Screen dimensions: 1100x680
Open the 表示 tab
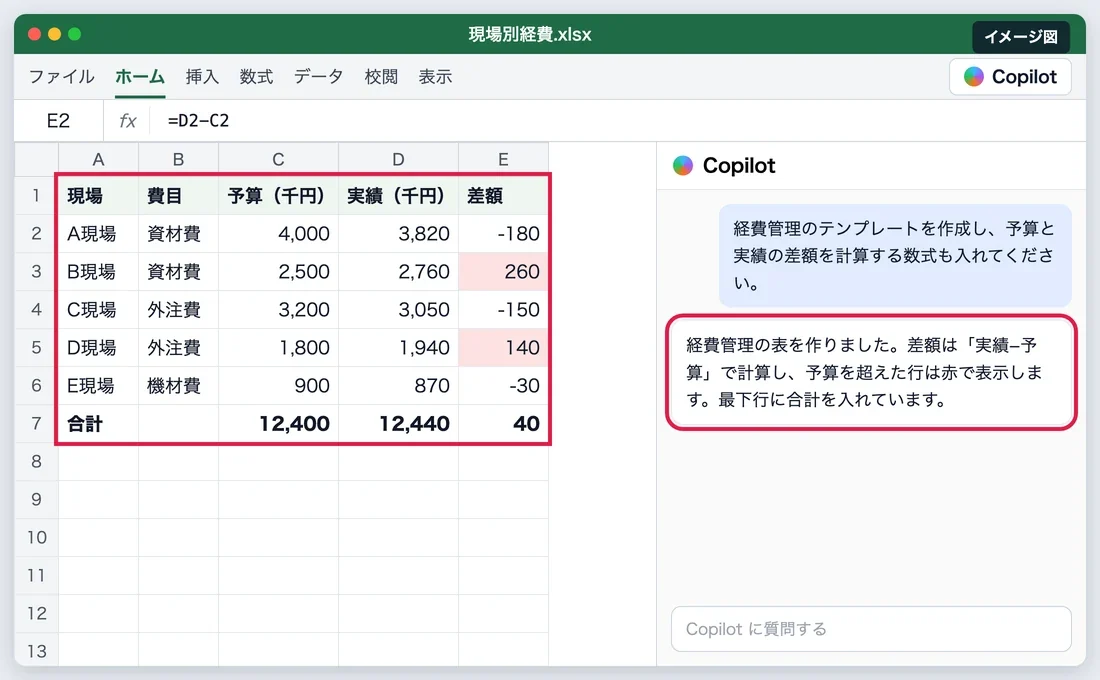[x=435, y=76]
